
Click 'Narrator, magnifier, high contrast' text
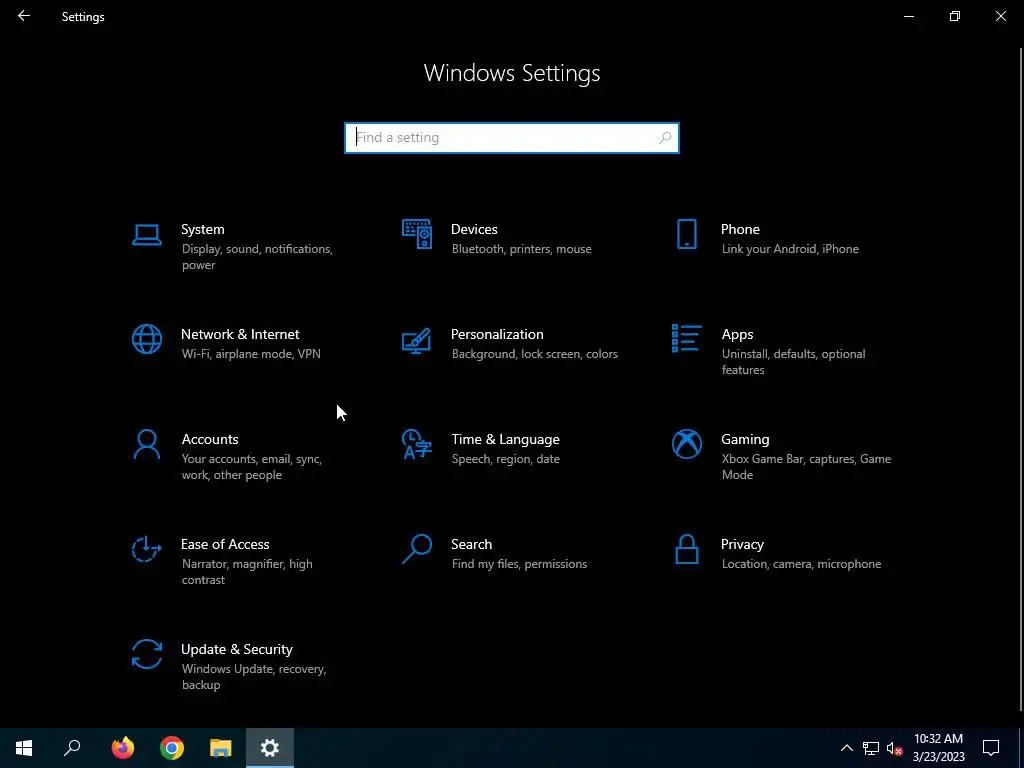point(247,572)
